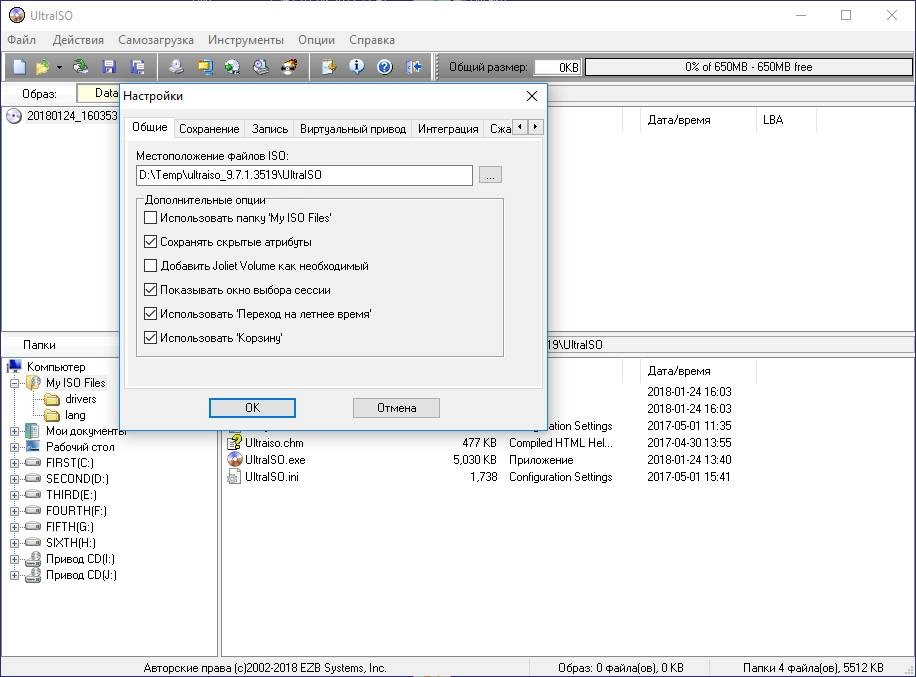Check 'Добавить Joliet Volume как необходимый'

point(150,266)
